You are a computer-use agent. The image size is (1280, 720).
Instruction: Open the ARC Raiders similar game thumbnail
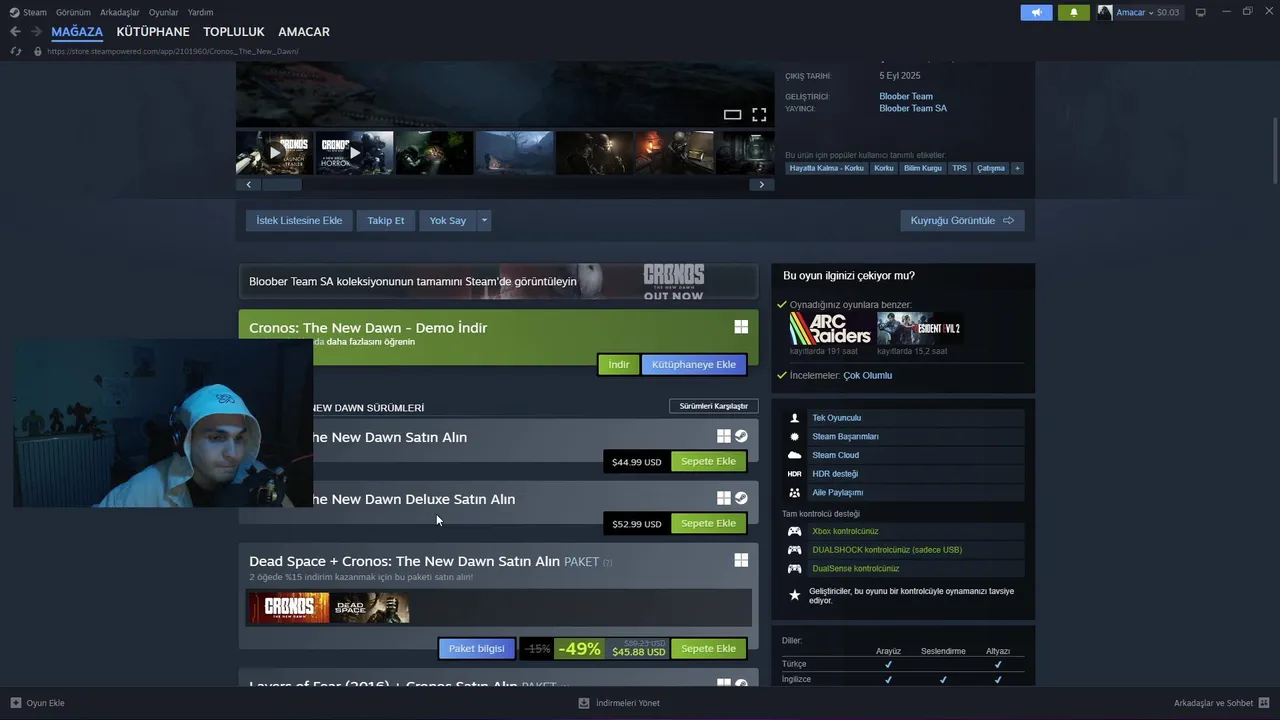click(830, 328)
